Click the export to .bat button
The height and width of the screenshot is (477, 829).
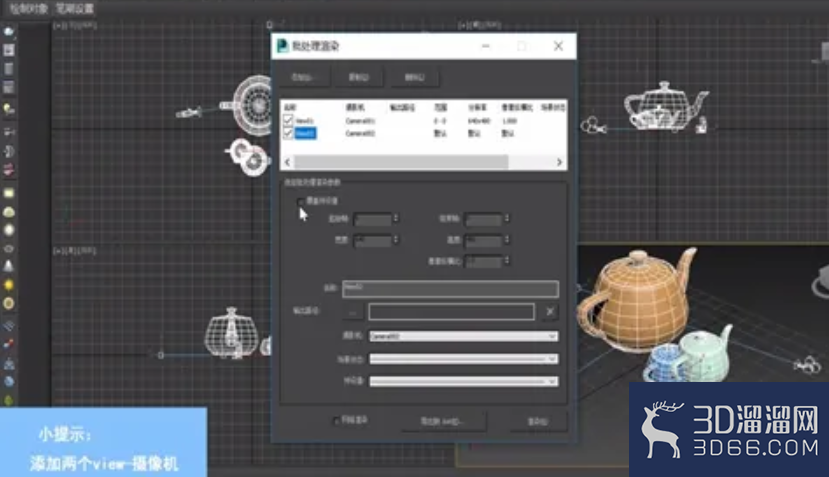443,421
